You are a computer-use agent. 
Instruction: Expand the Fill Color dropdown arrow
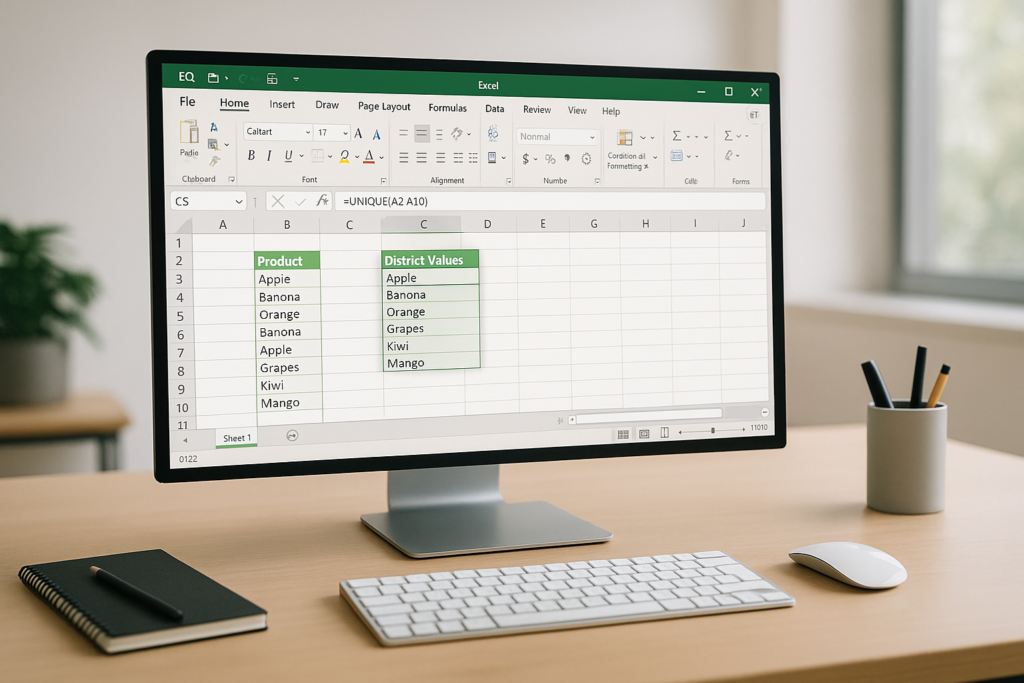click(x=357, y=157)
